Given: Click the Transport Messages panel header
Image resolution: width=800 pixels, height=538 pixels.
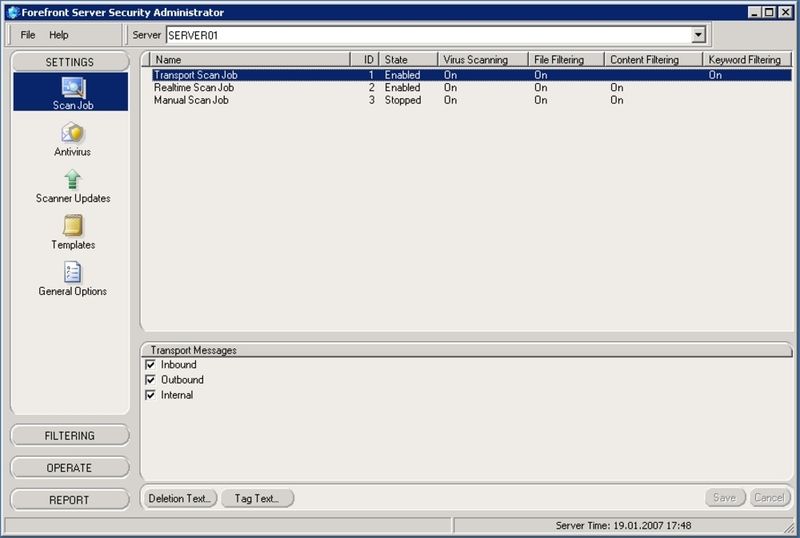Looking at the screenshot, I should point(466,350).
